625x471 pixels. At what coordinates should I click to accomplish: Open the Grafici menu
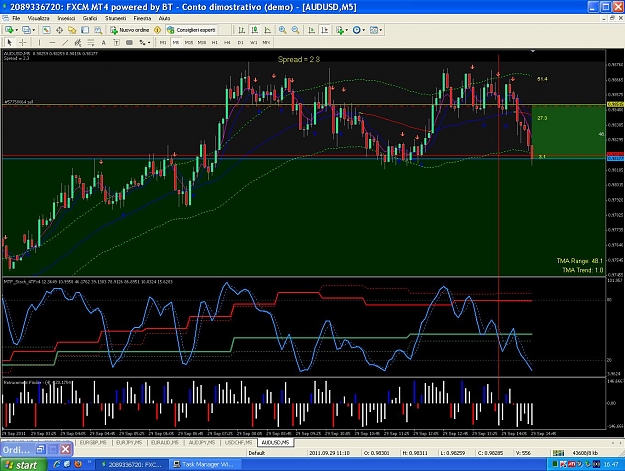90,18
